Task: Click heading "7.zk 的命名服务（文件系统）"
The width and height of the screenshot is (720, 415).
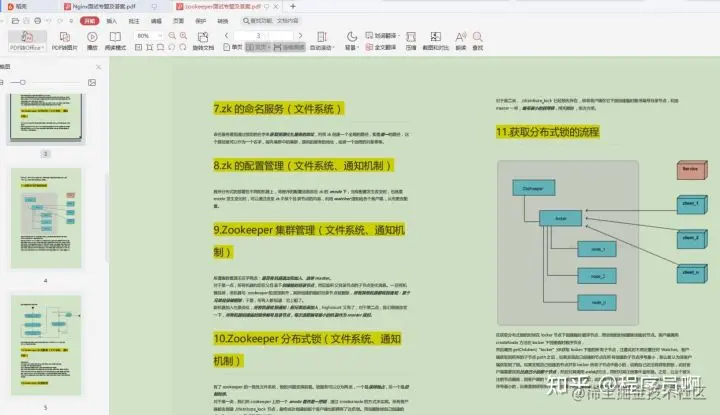Action: pos(278,109)
